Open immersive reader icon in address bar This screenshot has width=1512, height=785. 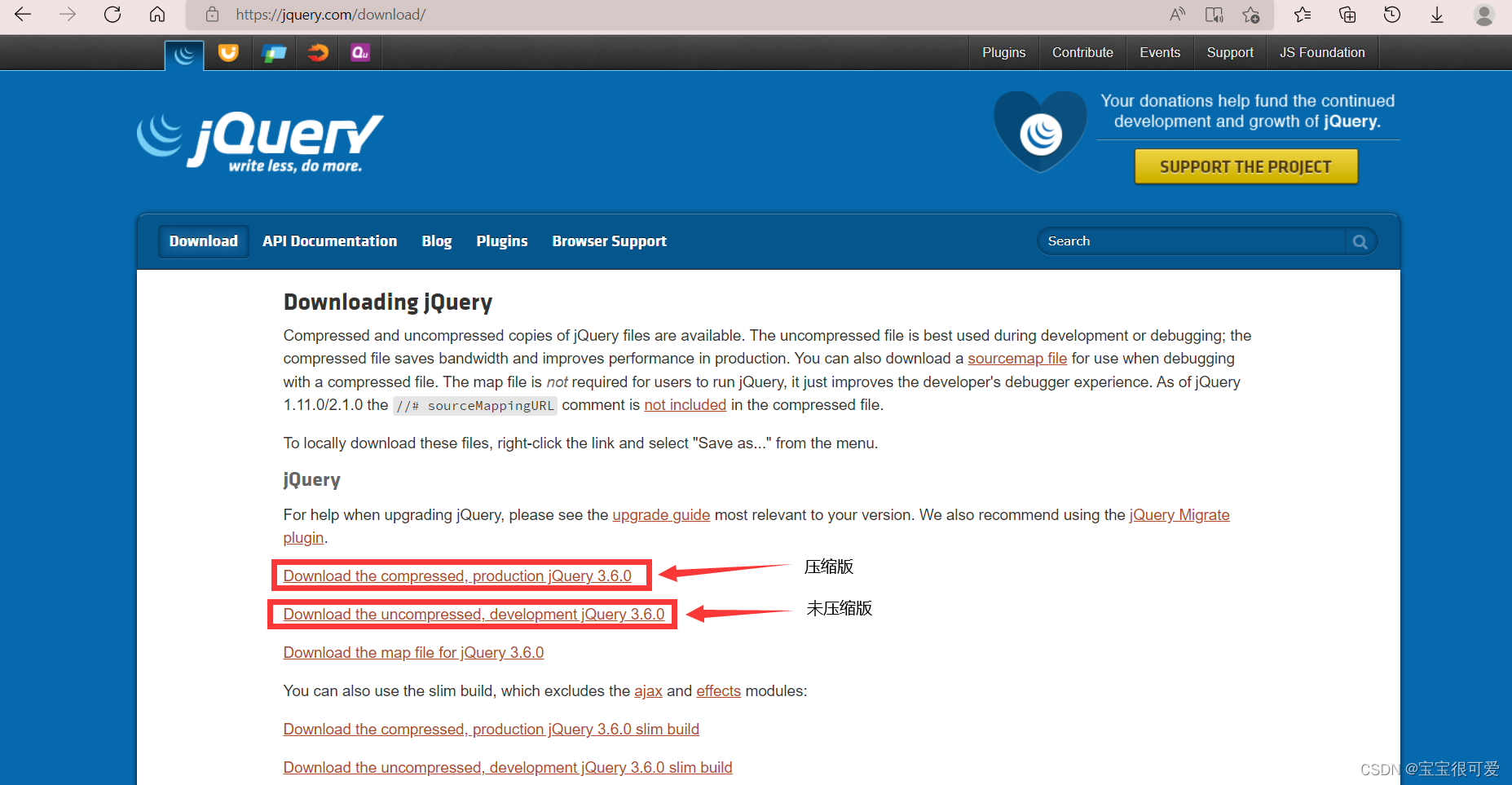click(1214, 14)
